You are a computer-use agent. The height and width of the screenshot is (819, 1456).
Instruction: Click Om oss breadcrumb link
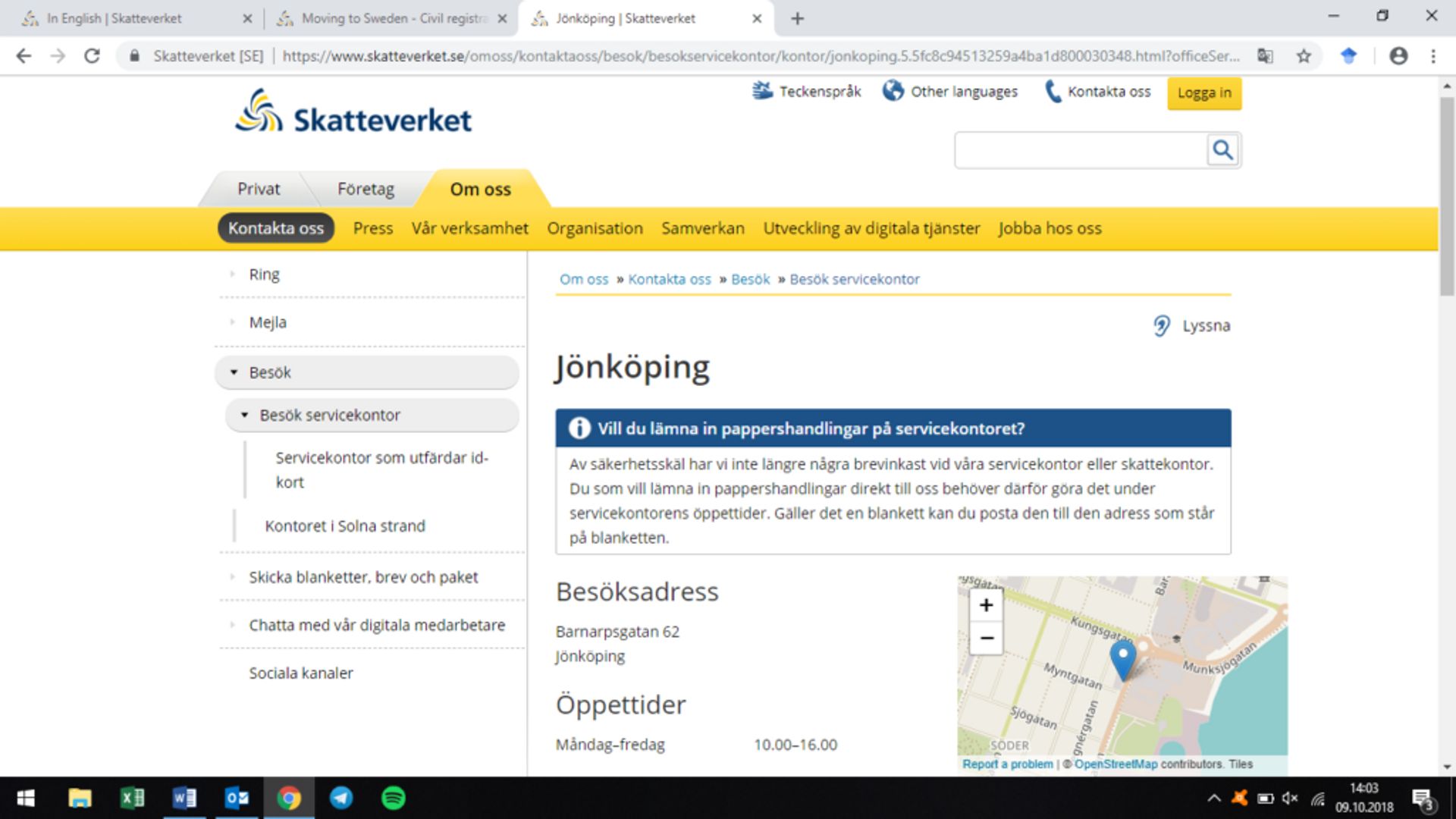(x=584, y=279)
